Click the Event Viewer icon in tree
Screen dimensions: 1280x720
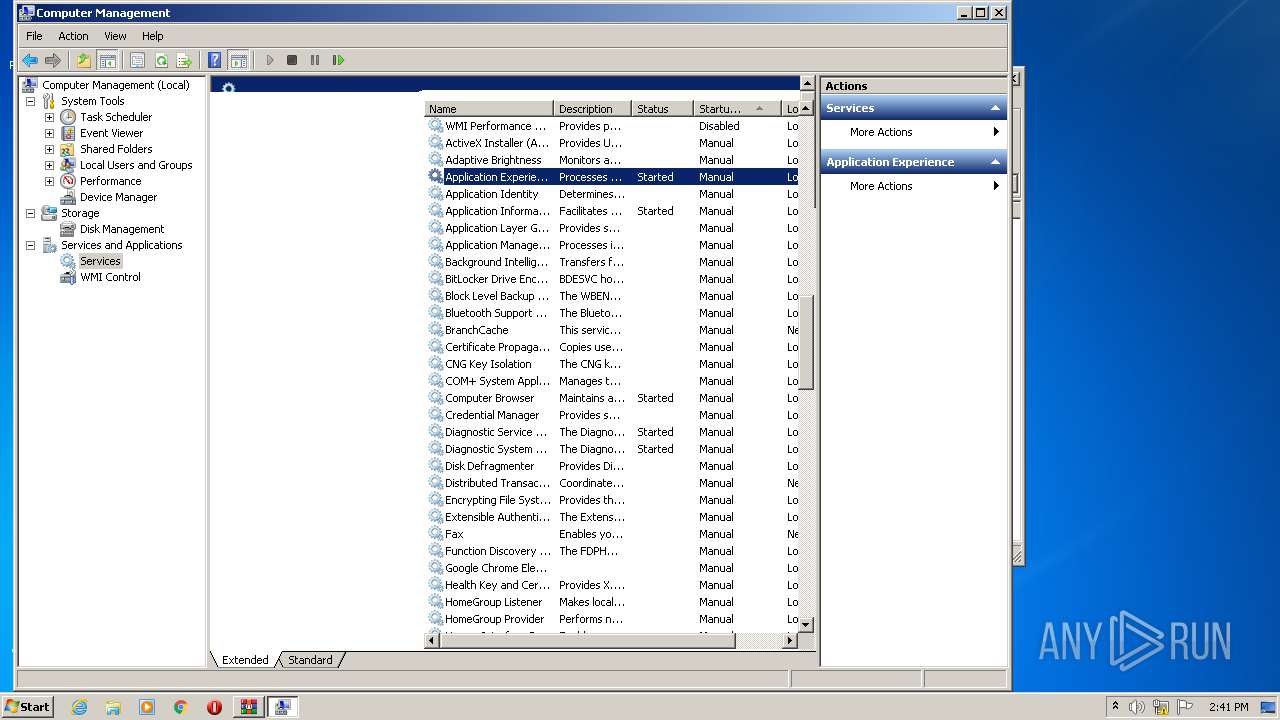tap(68, 133)
